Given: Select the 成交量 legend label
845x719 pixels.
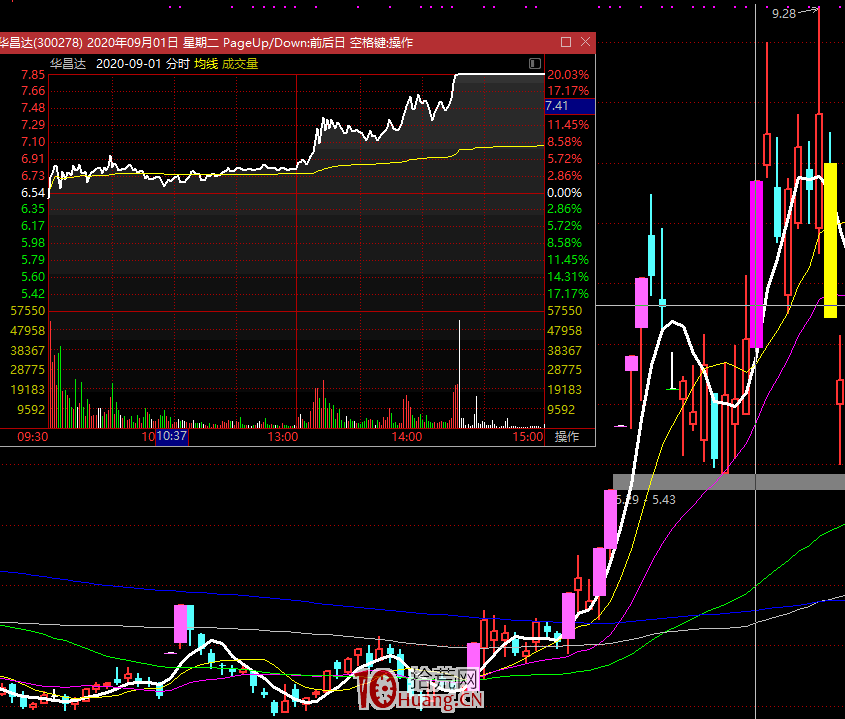Looking at the screenshot, I should tap(240, 63).
